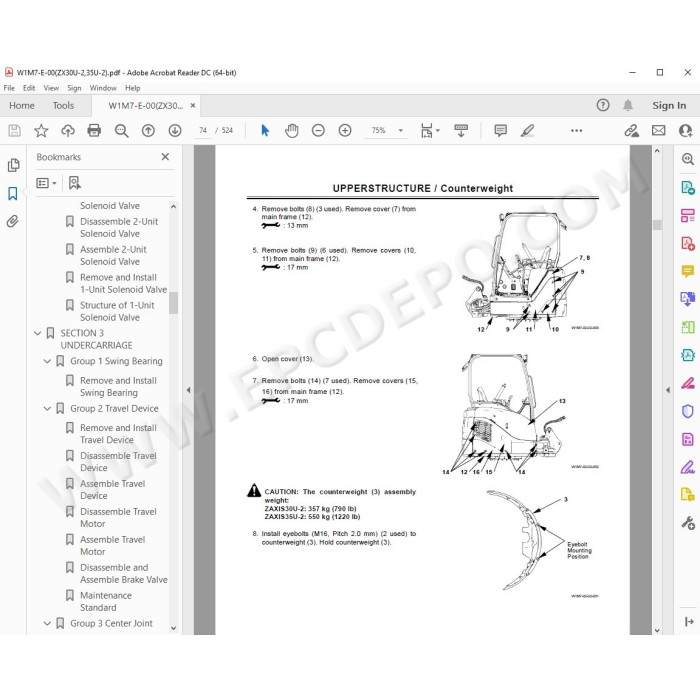This screenshot has width=700, height=700.
Task: Expand the right tools pane labels
Action: pos(689,621)
